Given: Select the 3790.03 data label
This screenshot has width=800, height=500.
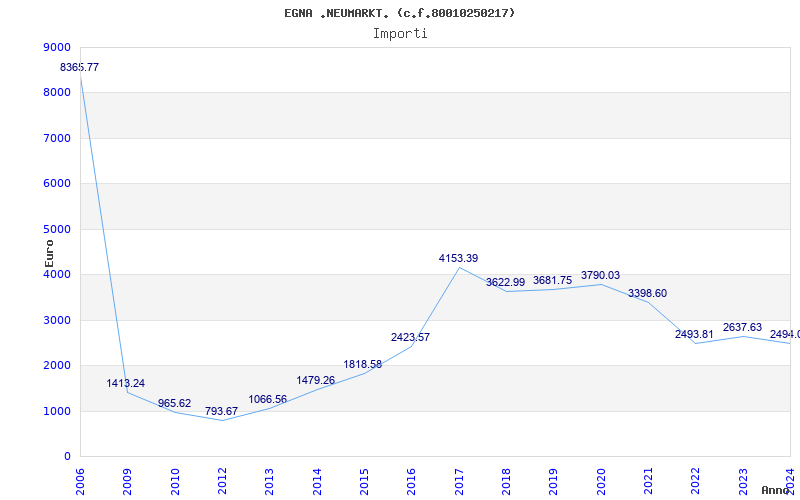Looking at the screenshot, I should [x=601, y=275].
